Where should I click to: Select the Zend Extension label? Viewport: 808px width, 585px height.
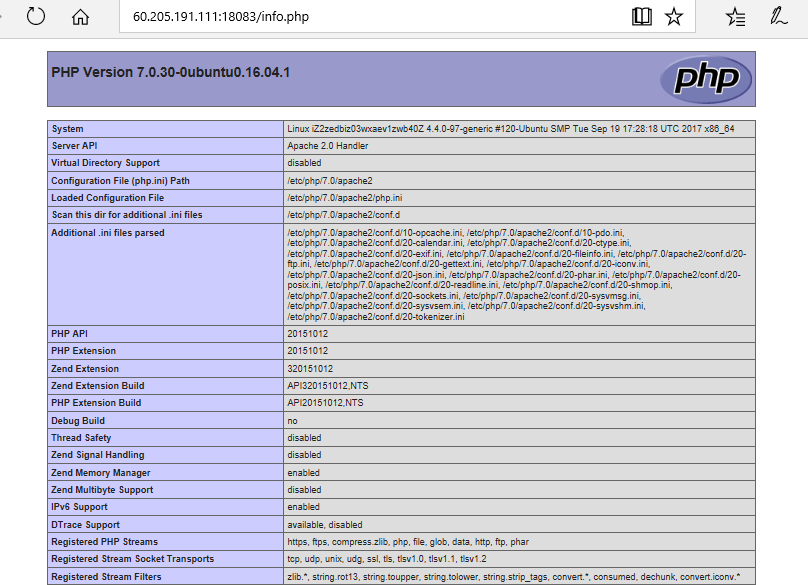[85, 369]
